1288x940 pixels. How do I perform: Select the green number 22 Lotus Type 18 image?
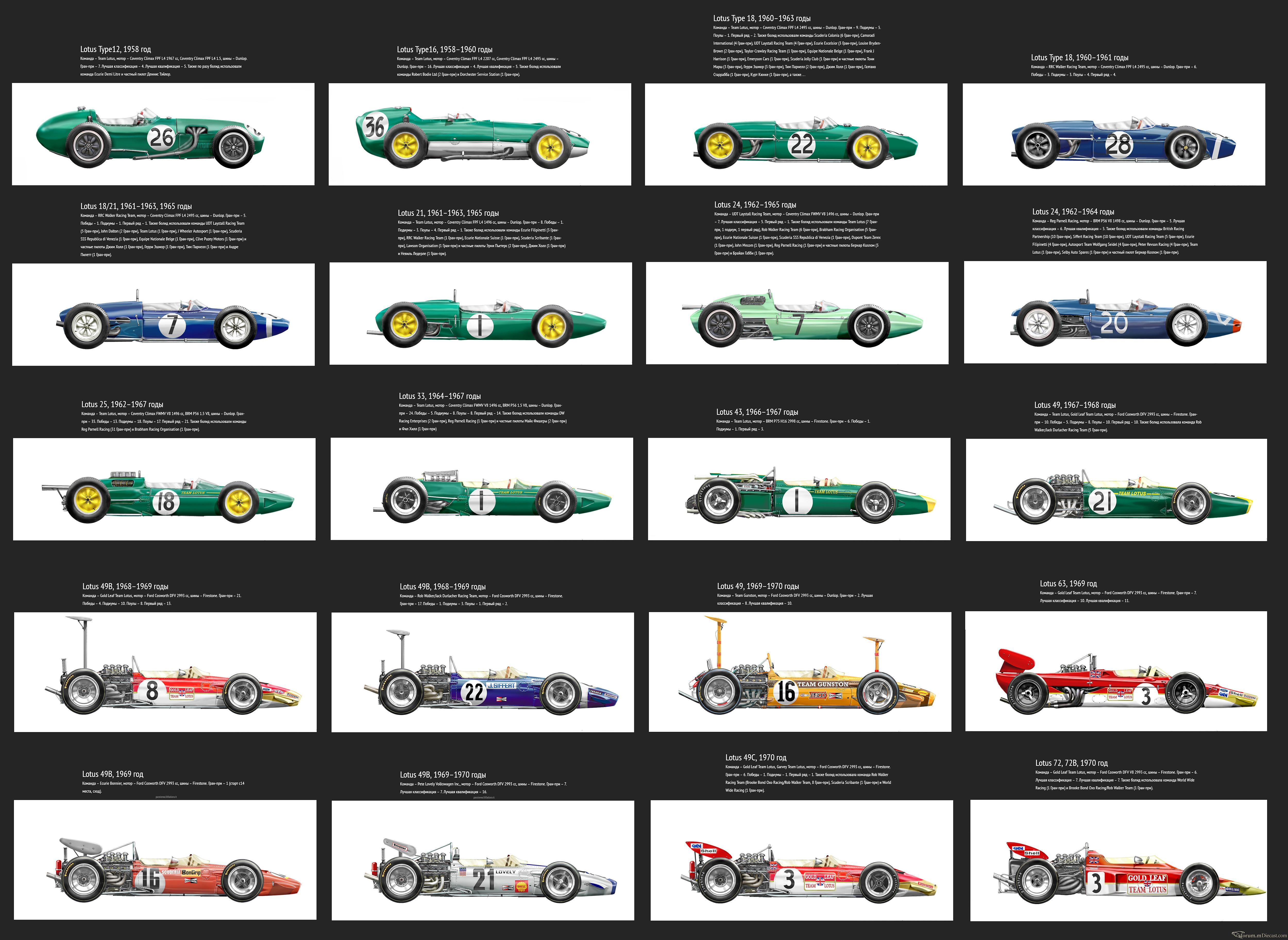pyautogui.click(x=796, y=134)
